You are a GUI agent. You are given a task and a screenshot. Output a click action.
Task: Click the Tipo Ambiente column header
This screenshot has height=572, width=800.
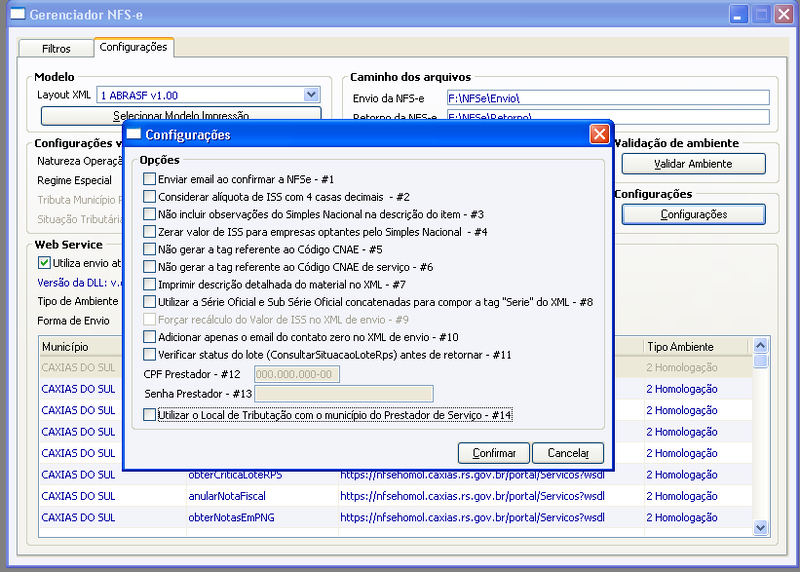[x=695, y=347]
